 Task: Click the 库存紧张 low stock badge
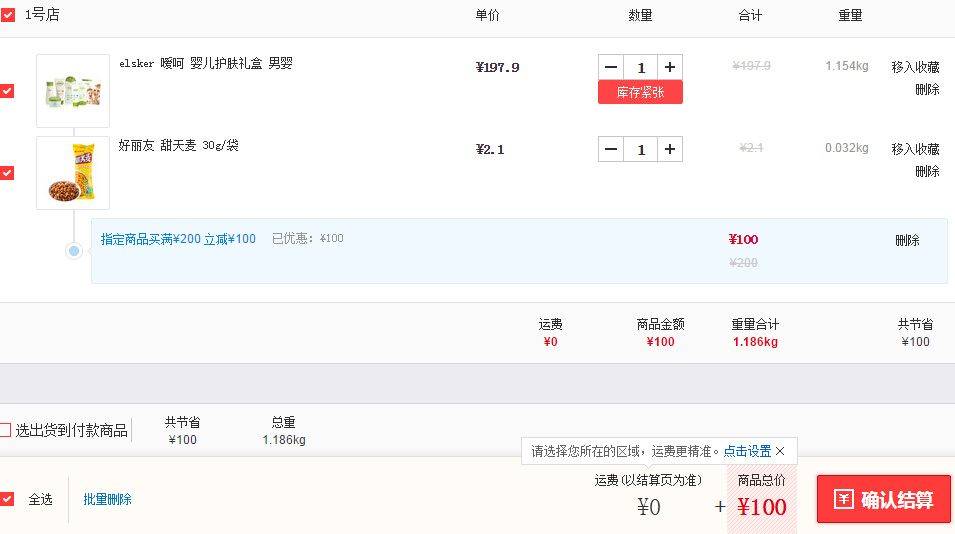pos(640,93)
